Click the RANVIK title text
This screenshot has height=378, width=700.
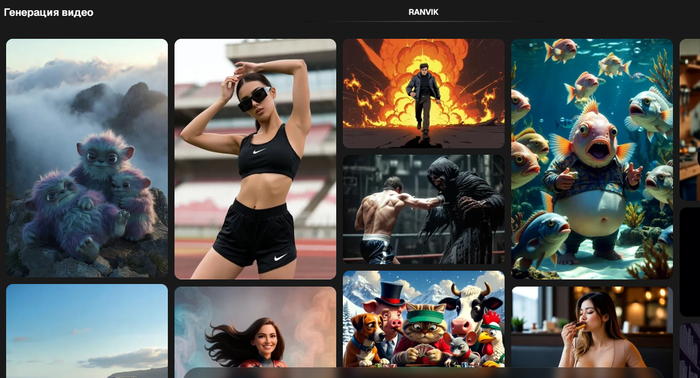(423, 12)
